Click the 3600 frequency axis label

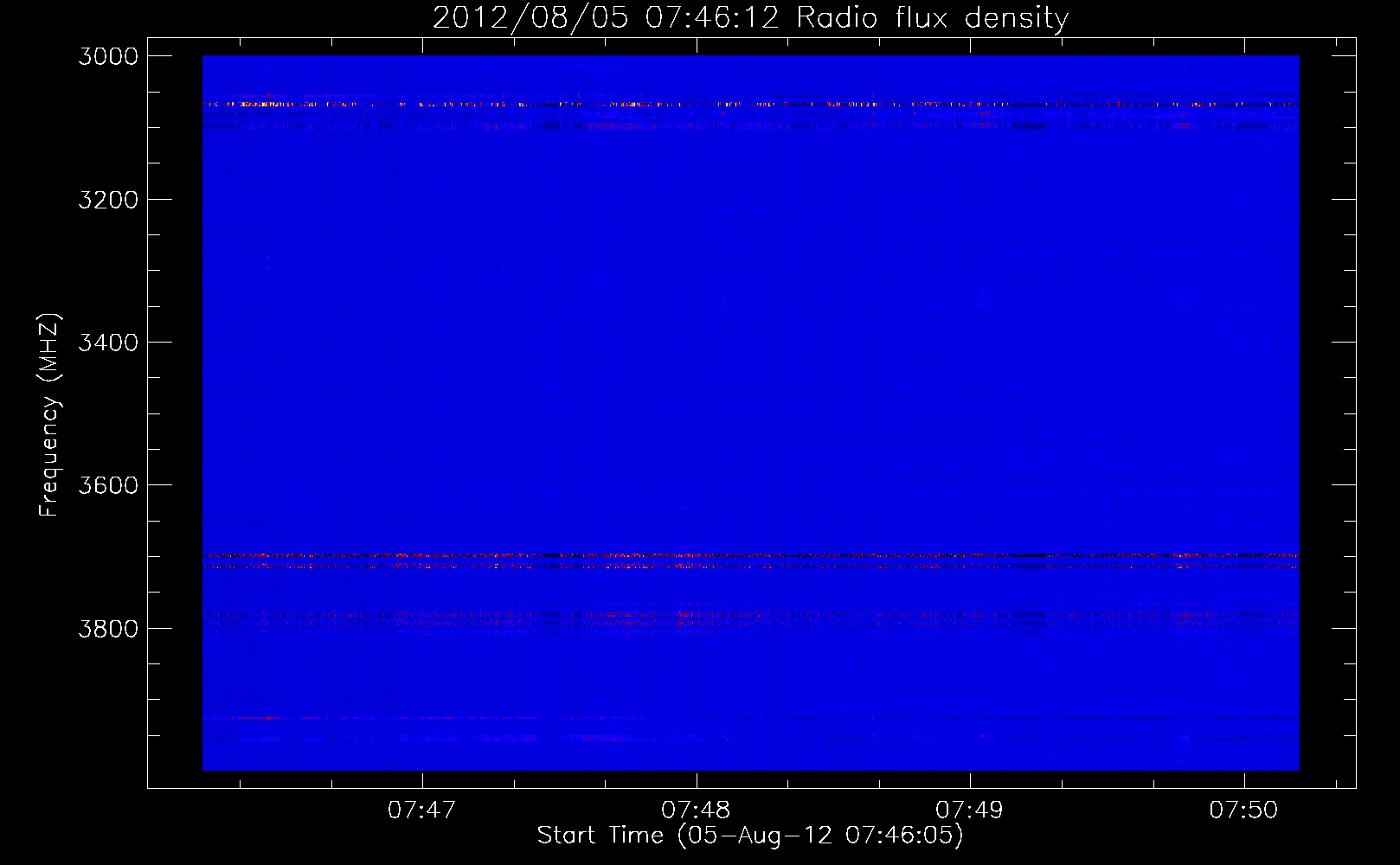(108, 485)
